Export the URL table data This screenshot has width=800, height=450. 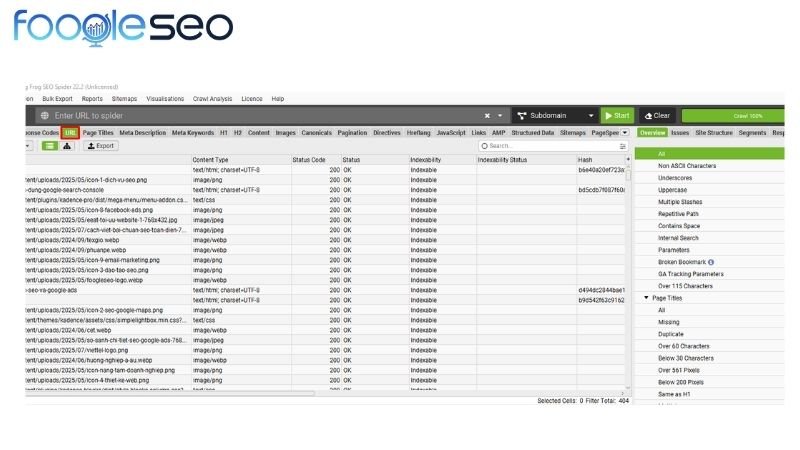(101, 146)
